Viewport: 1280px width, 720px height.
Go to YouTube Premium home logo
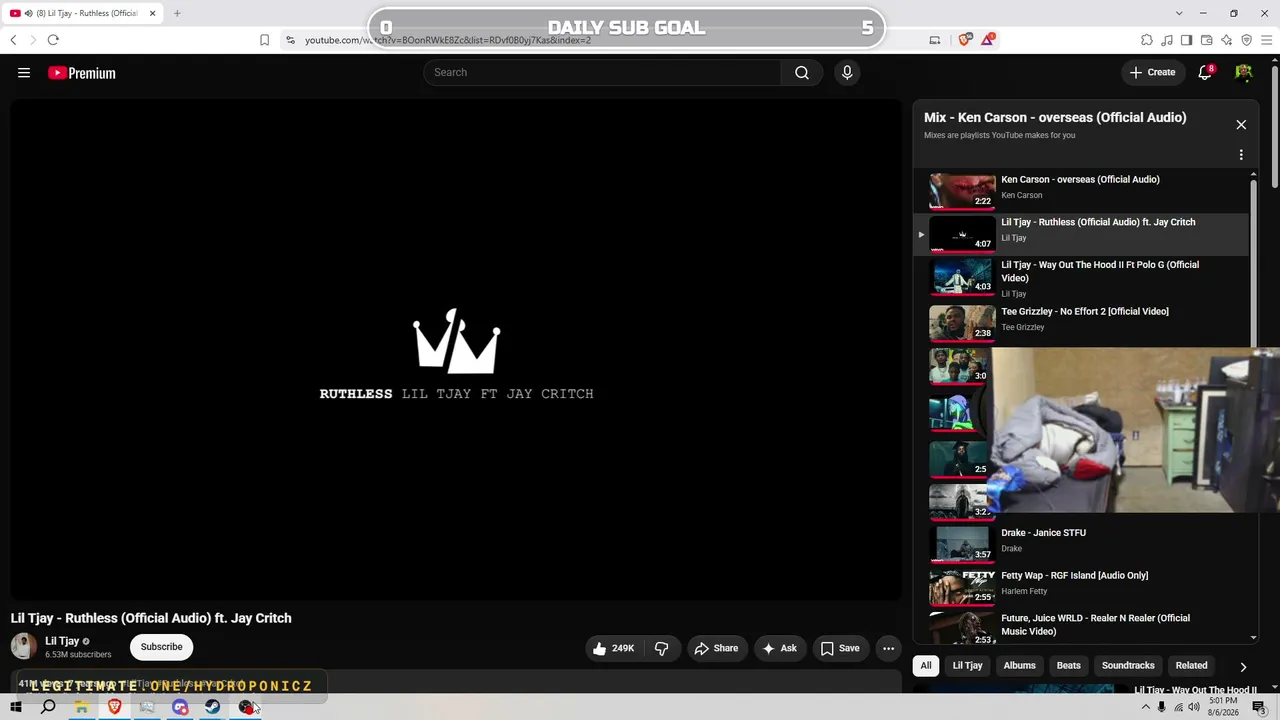[x=82, y=73]
